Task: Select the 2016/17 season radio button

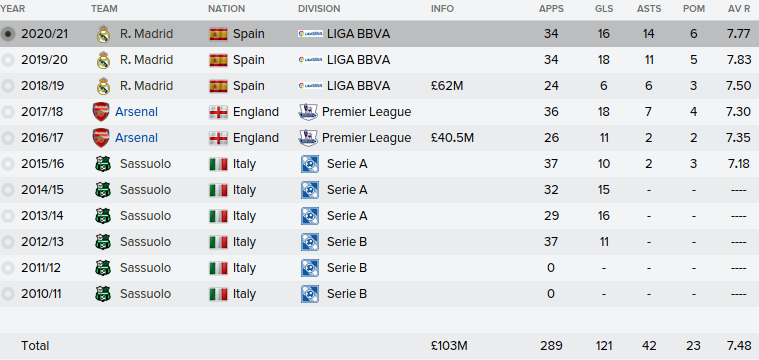Action: click(8, 138)
